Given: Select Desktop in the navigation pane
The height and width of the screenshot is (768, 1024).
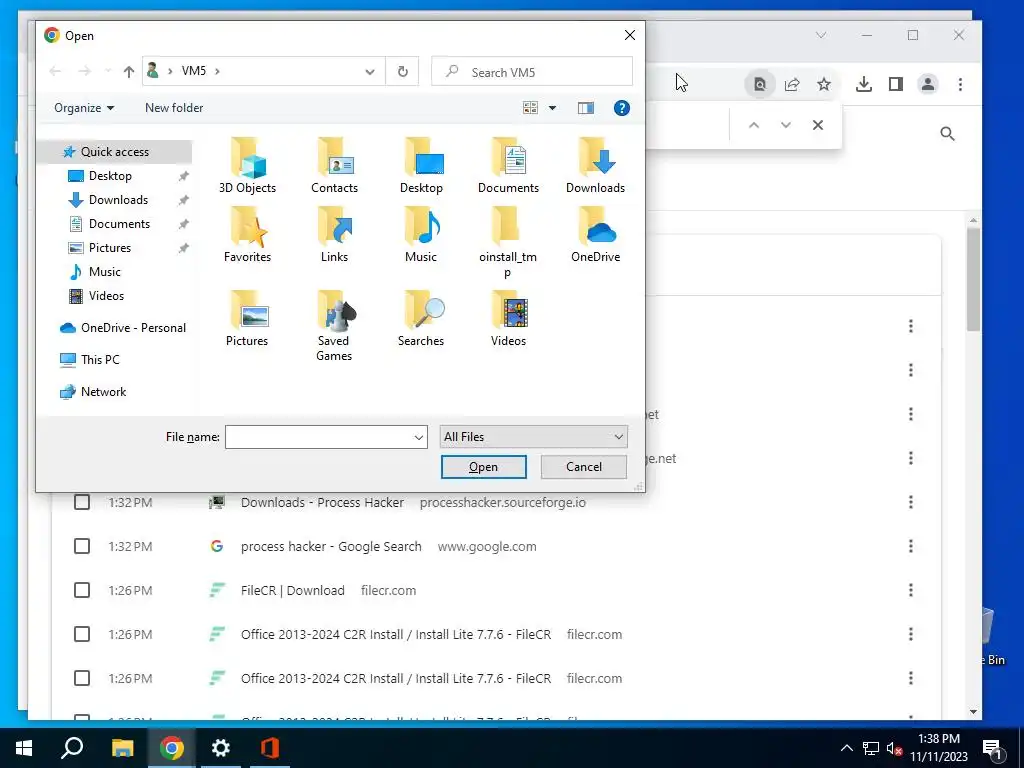Looking at the screenshot, I should (x=110, y=176).
